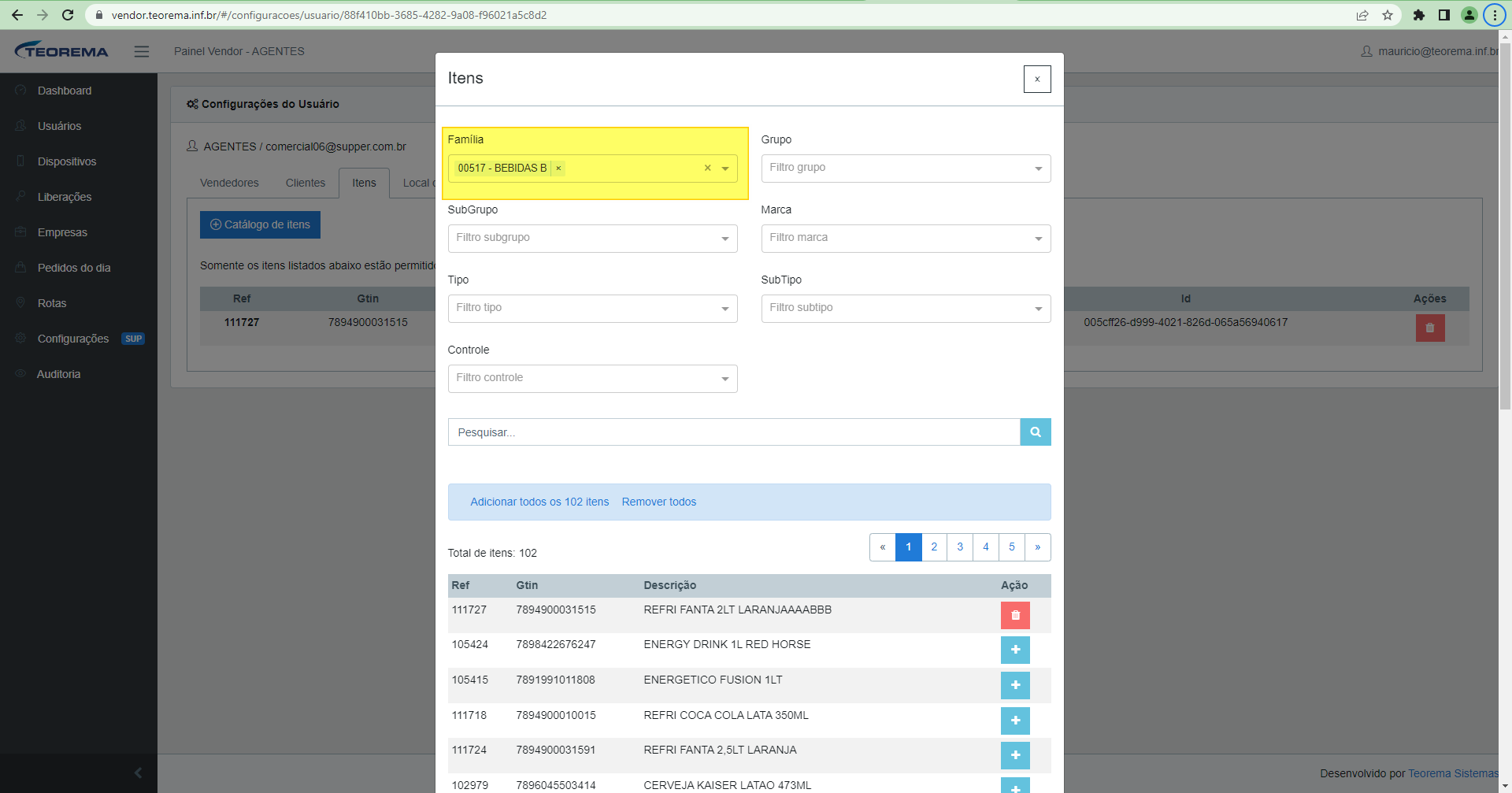
Task: Click the browser back arrow
Action: (x=17, y=15)
